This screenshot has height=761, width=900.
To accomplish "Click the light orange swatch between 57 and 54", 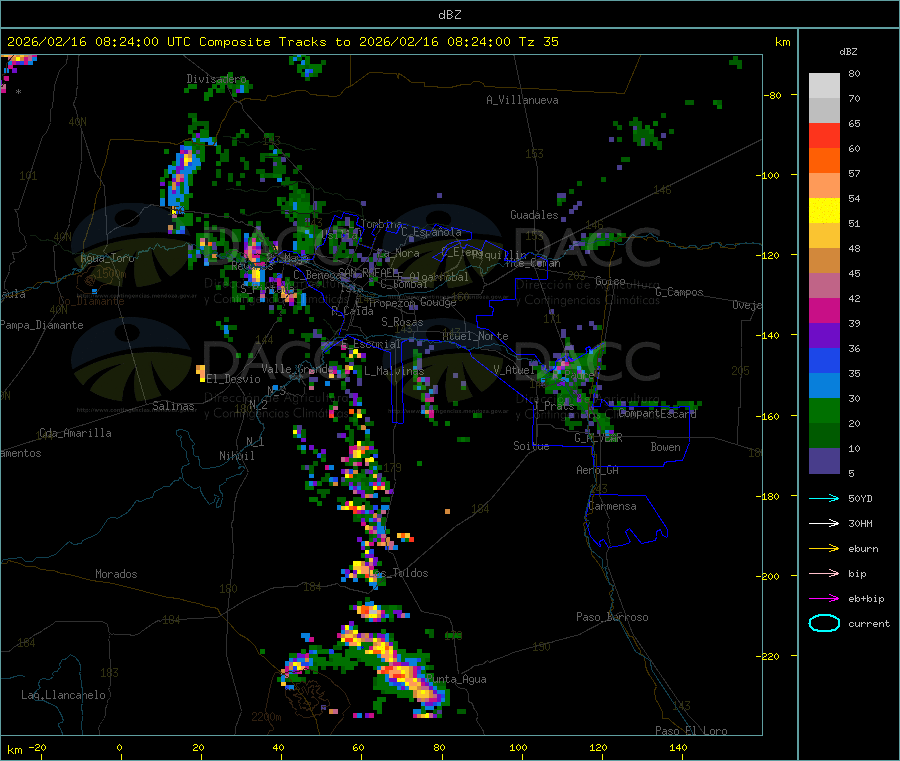I will (824, 186).
